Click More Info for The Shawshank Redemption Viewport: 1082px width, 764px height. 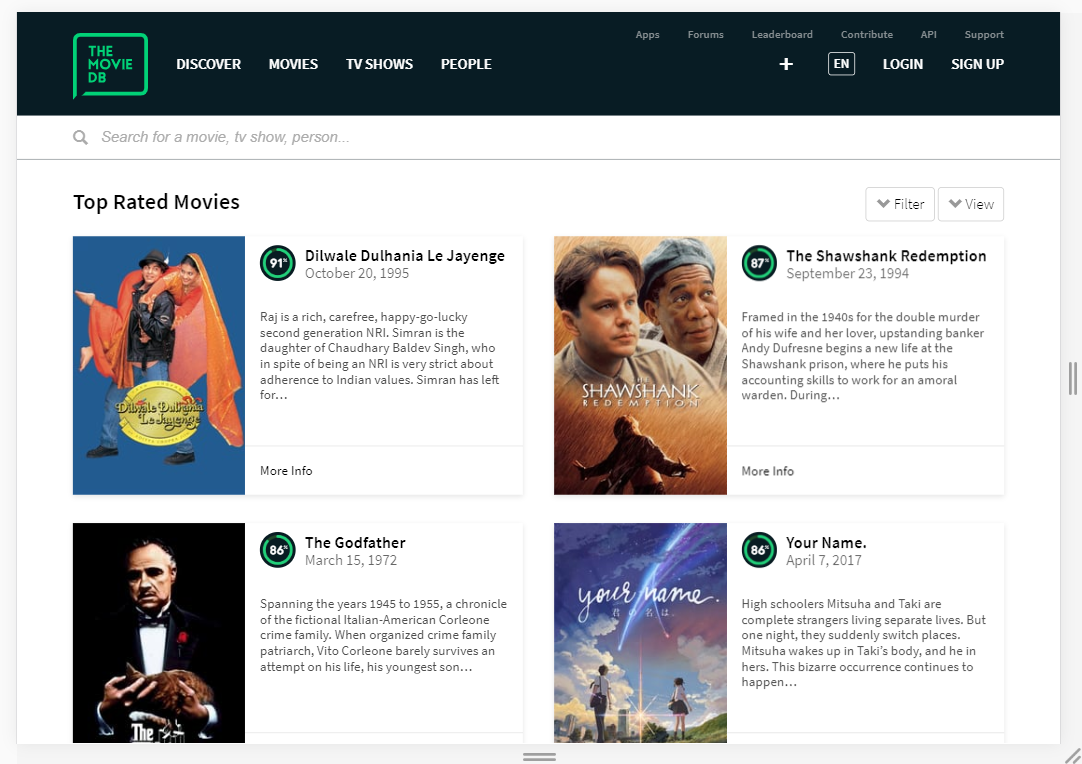(767, 471)
